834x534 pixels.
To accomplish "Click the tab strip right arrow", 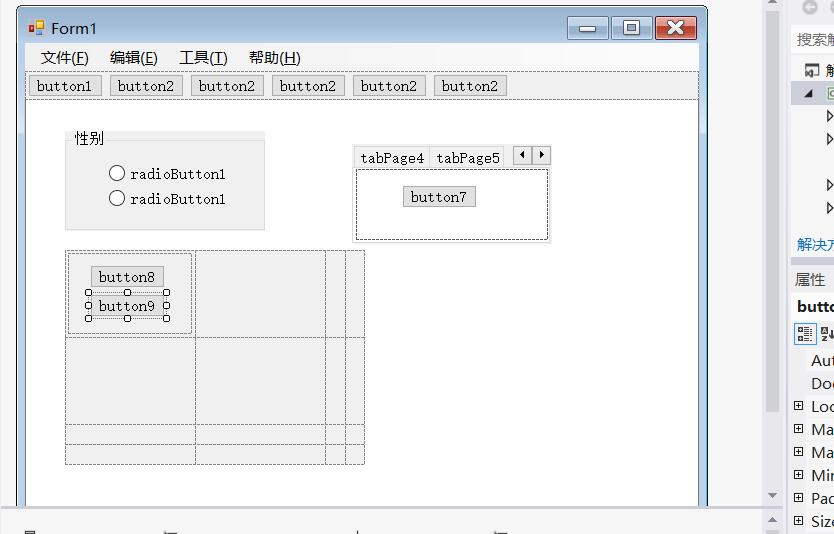I will pos(541,155).
